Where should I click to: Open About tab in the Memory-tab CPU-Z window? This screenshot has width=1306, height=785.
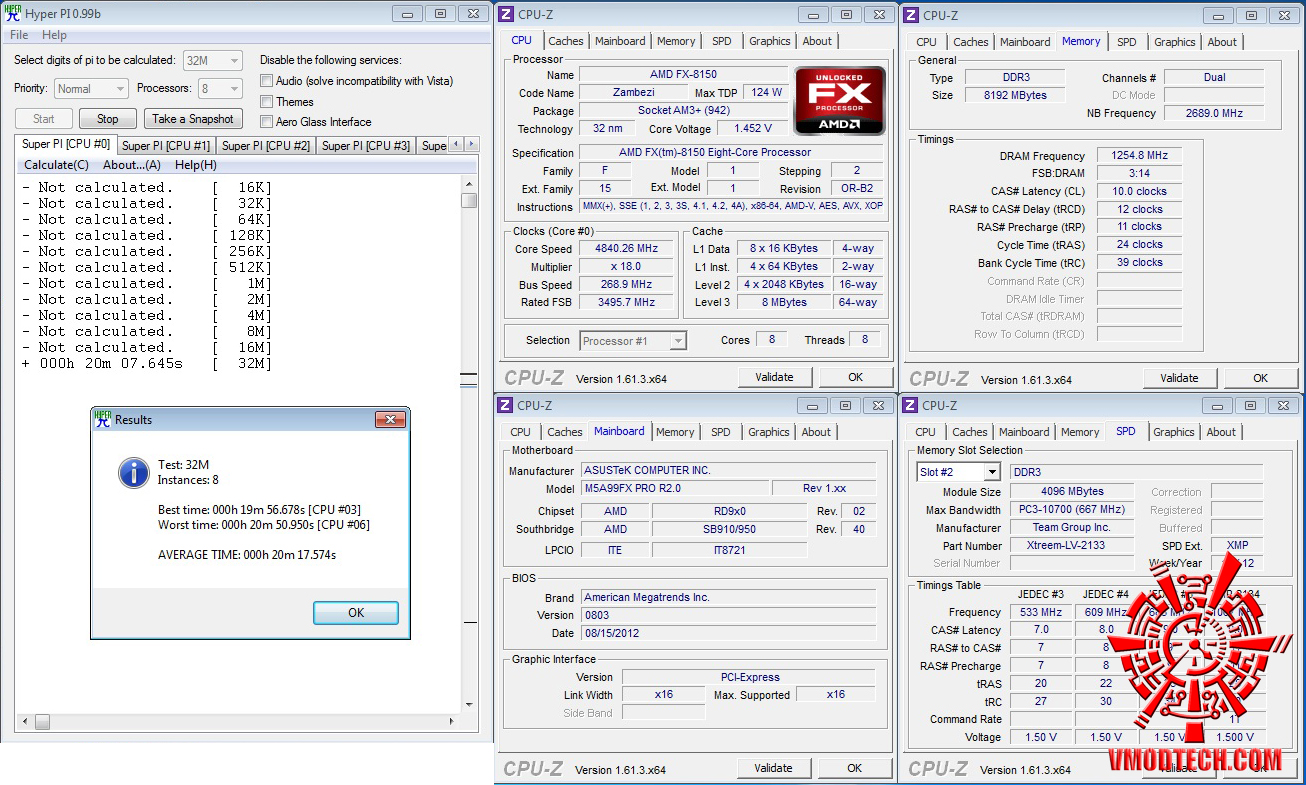pyautogui.click(x=1222, y=42)
